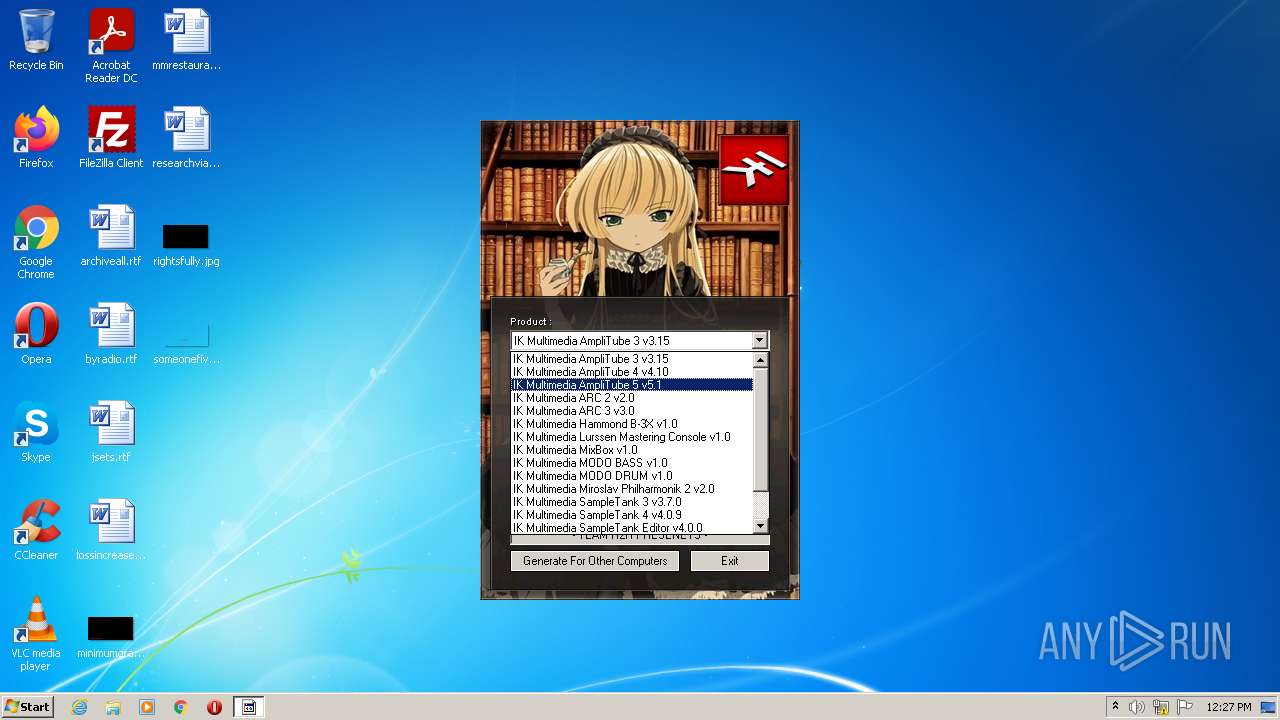Pick IK Multimedia Miroslav Philharmonik 2 v2.0
This screenshot has height=720, width=1280.
coord(632,489)
